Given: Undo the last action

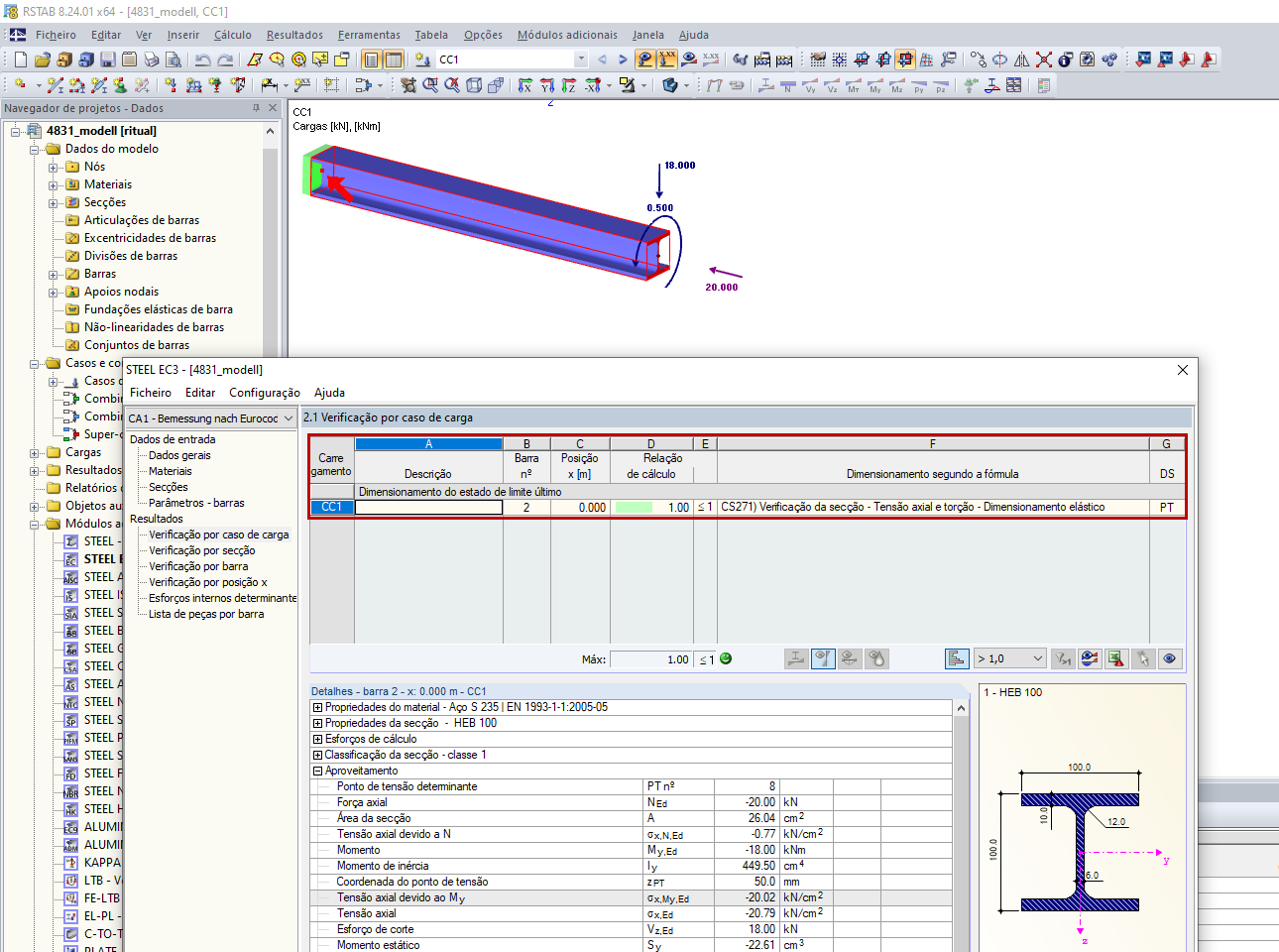Looking at the screenshot, I should (x=203, y=59).
